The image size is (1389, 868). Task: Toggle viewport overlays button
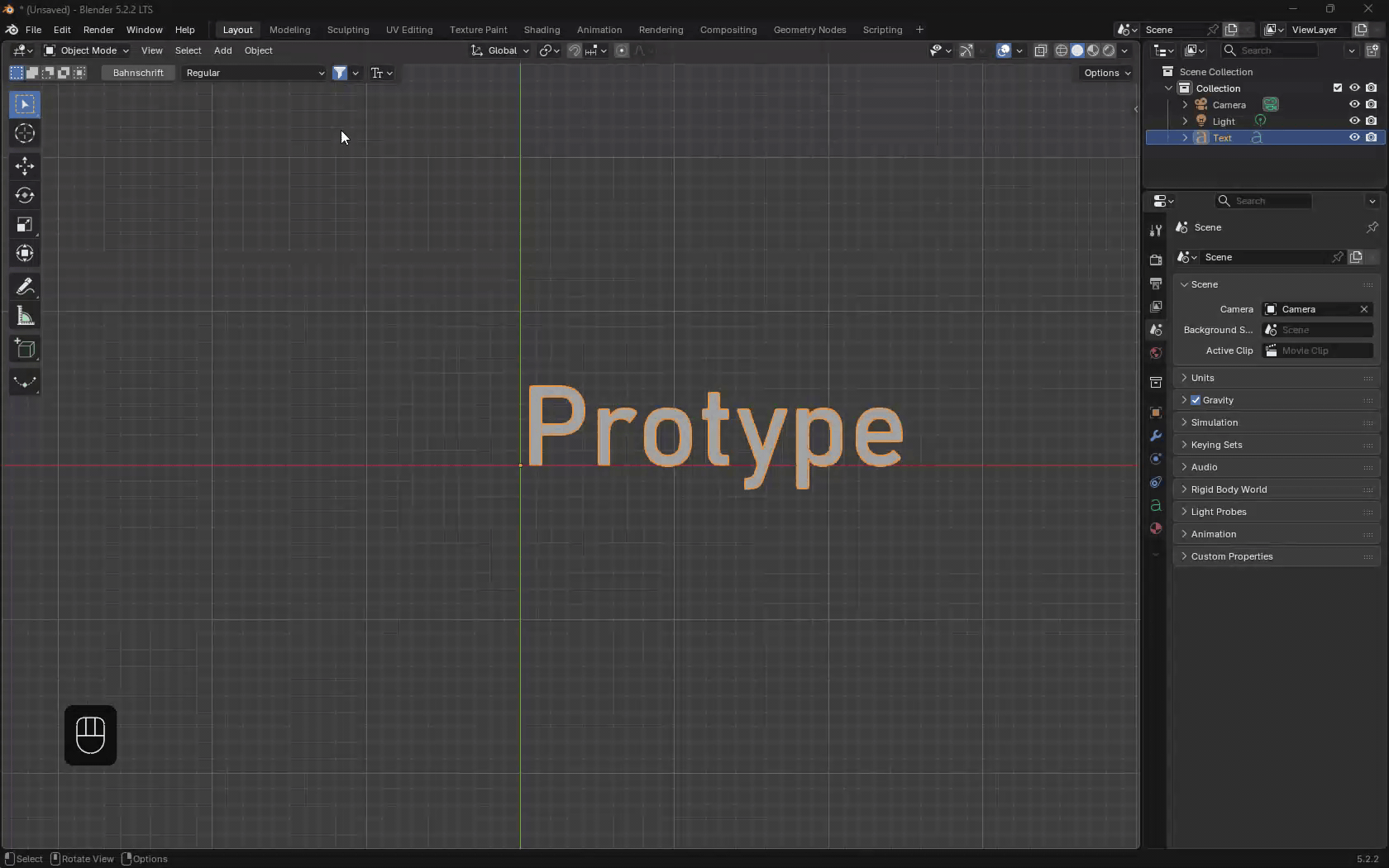(x=1004, y=50)
